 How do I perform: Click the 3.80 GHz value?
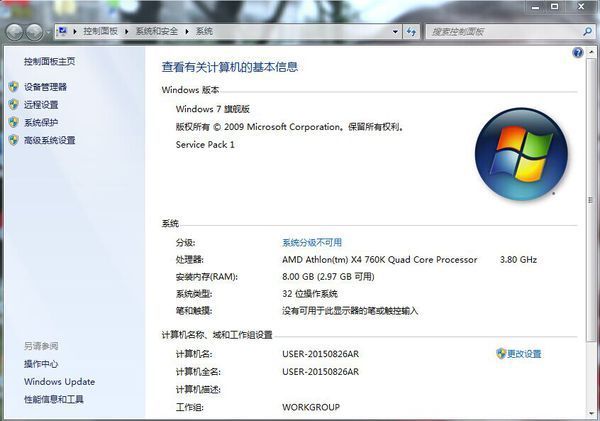[518, 259]
